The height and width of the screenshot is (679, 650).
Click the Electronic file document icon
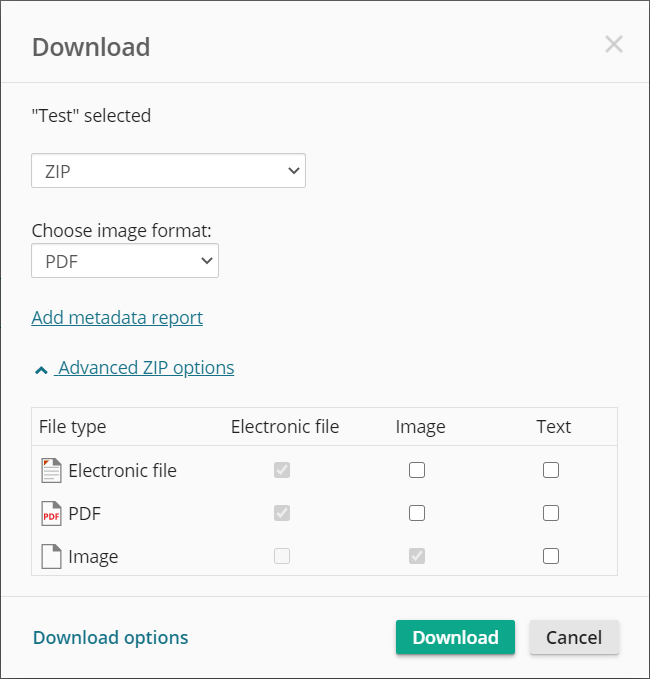click(51, 470)
